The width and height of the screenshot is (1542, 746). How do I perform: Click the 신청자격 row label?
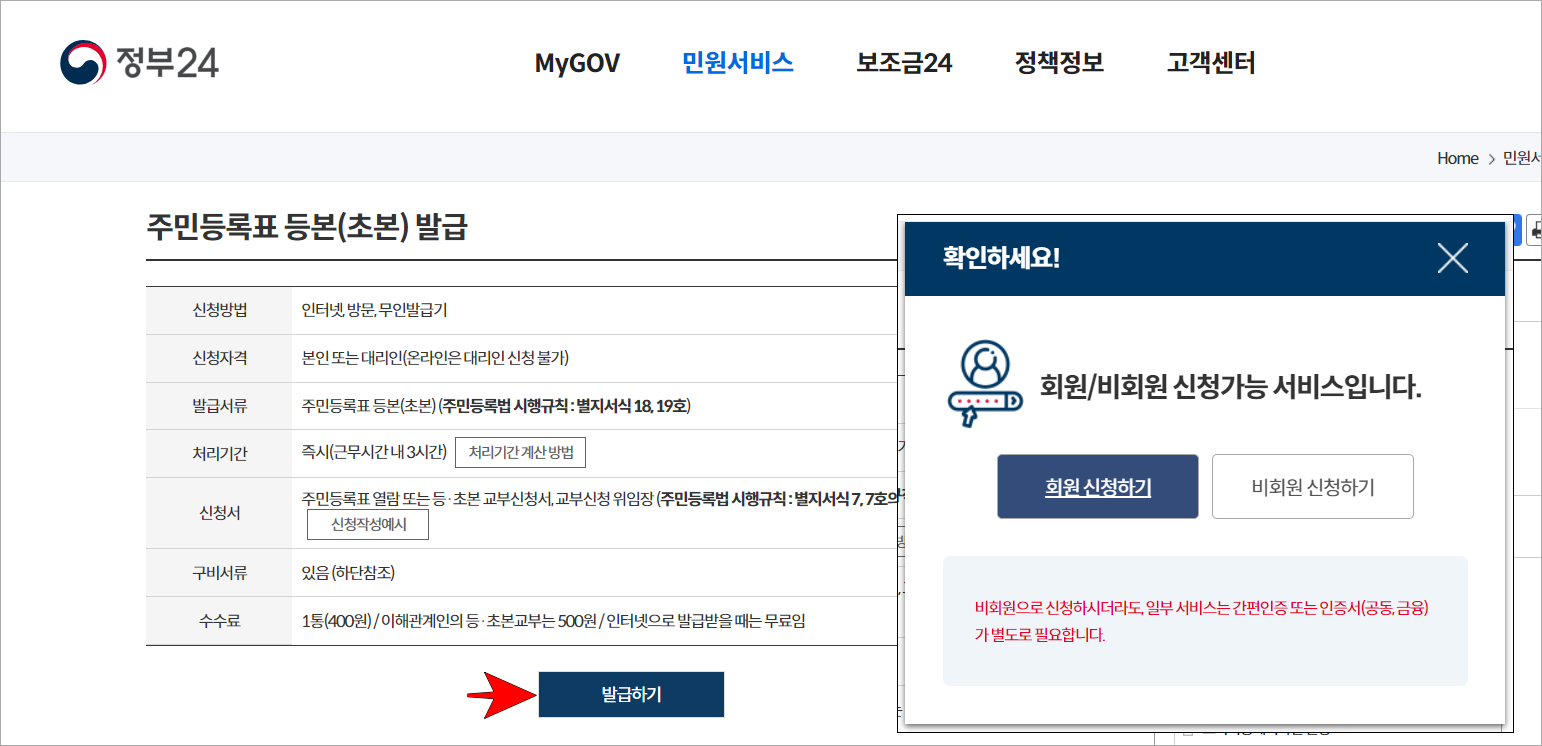pos(219,358)
